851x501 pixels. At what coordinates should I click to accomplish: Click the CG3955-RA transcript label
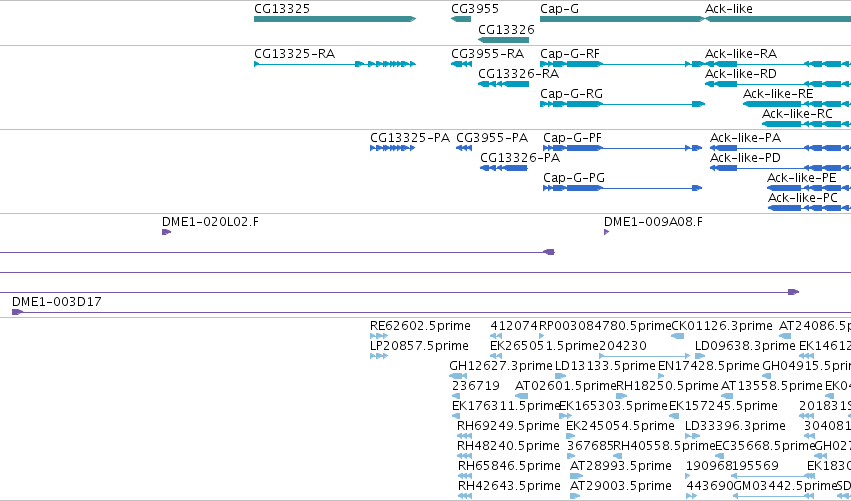(487, 54)
